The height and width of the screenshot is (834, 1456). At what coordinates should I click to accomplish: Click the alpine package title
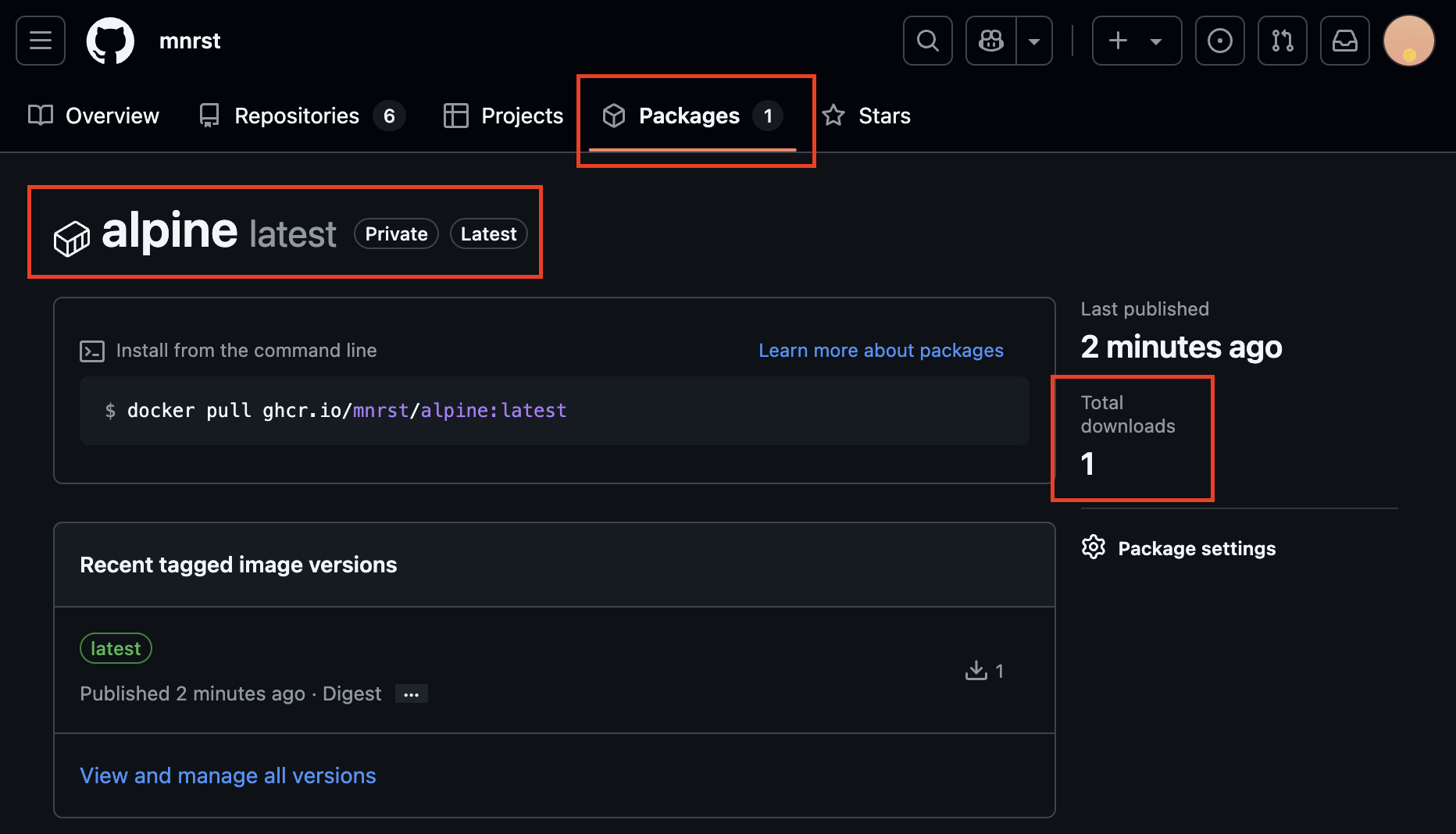tap(170, 231)
